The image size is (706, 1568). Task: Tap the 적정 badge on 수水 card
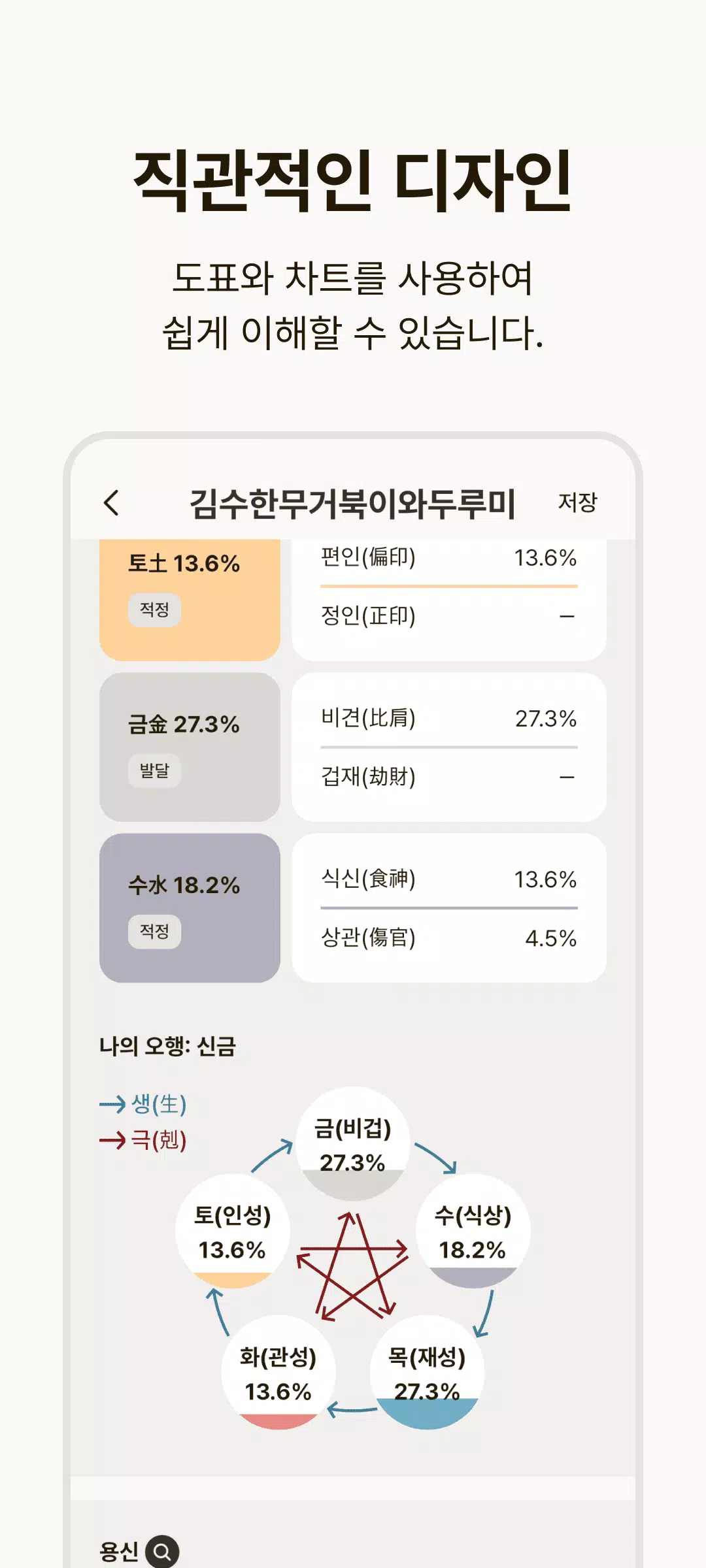pyautogui.click(x=154, y=932)
